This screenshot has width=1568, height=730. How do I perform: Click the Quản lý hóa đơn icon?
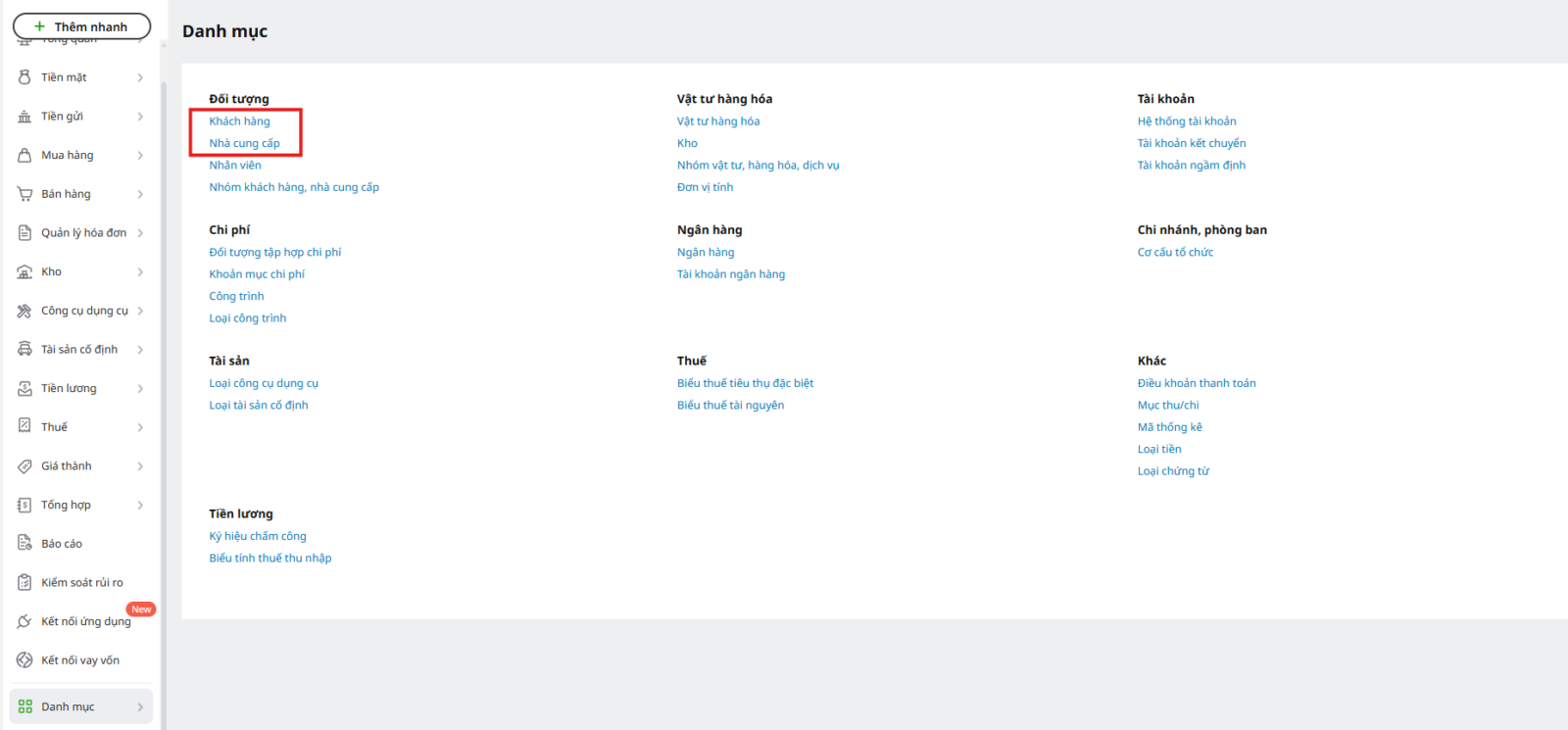[x=24, y=233]
